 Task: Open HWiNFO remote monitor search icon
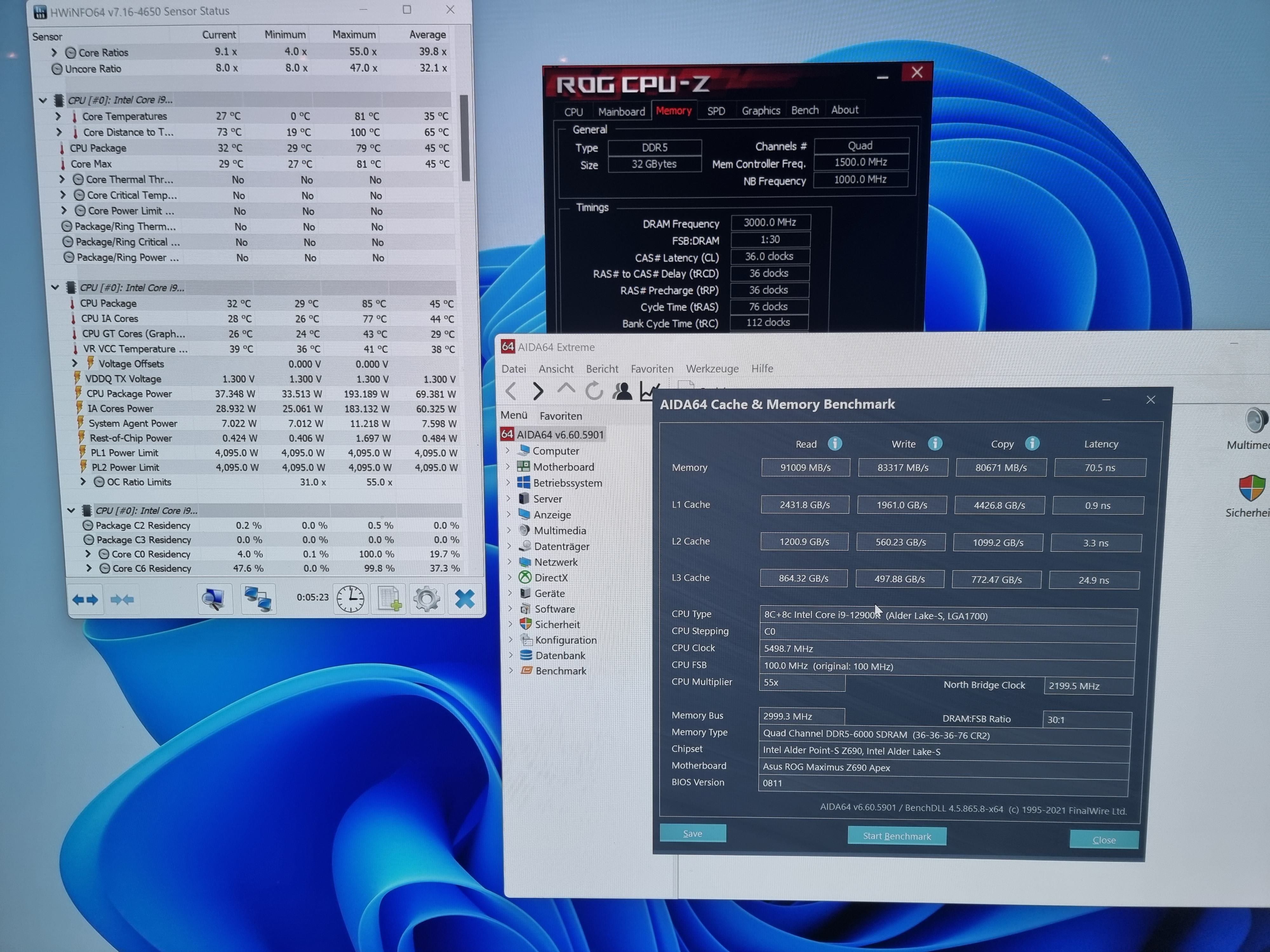pos(214,599)
